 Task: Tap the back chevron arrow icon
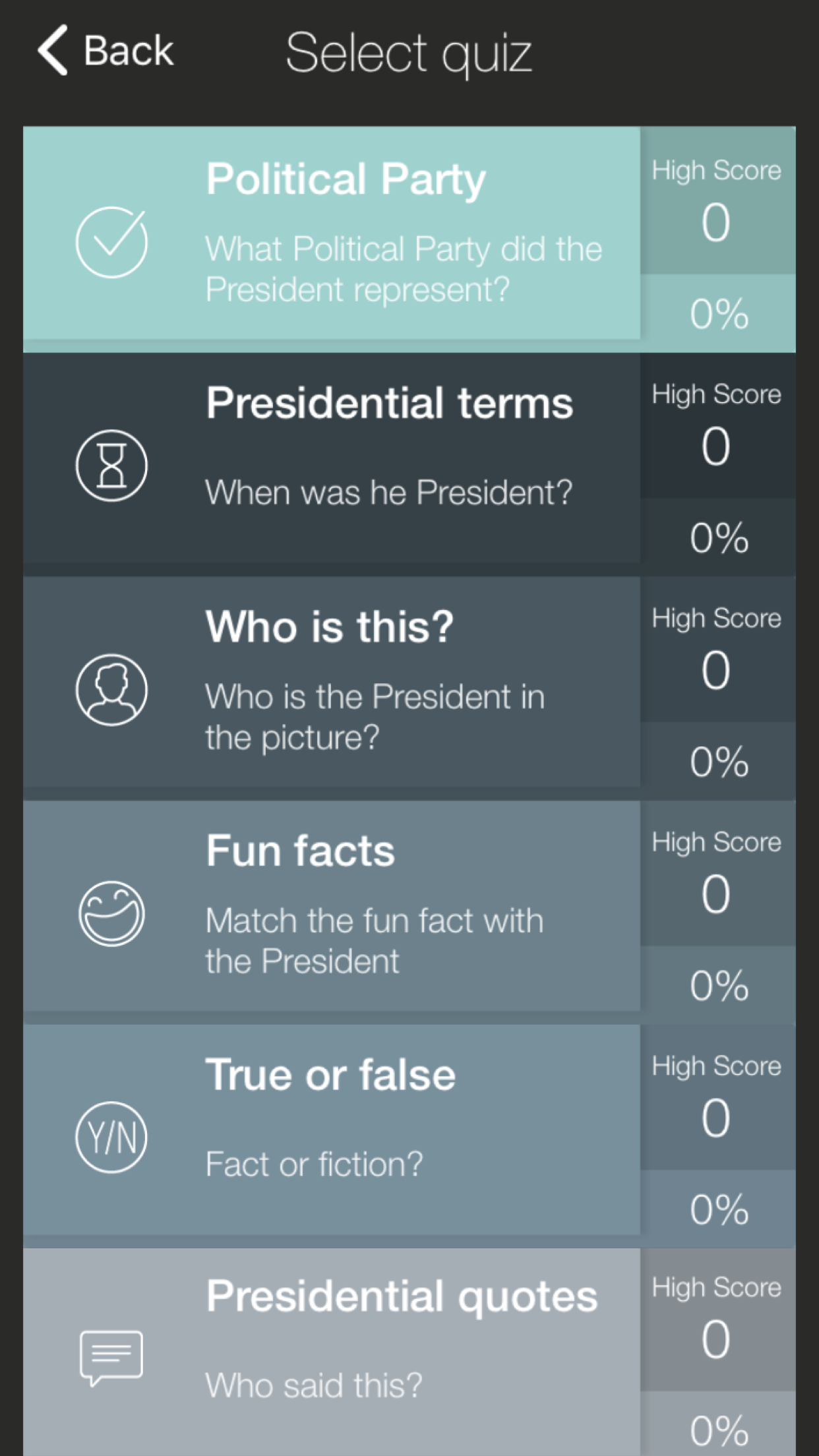coord(53,51)
